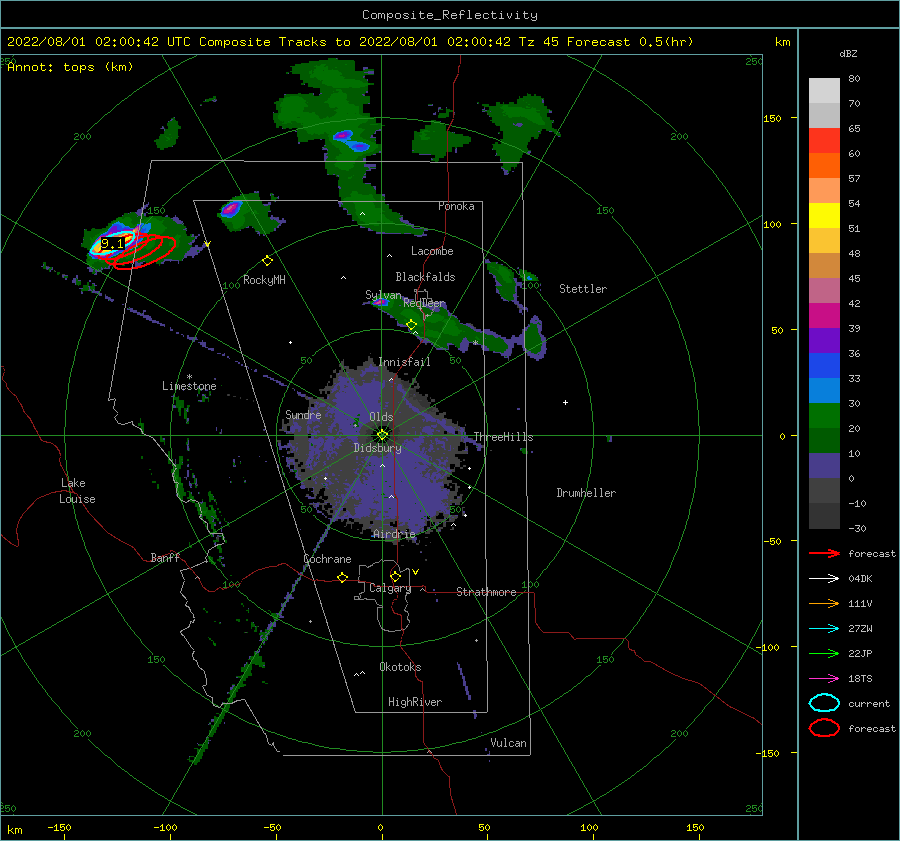The width and height of the screenshot is (900, 841).
Task: Click the yellow diamond south of RedDeer
Action: pyautogui.click(x=412, y=325)
